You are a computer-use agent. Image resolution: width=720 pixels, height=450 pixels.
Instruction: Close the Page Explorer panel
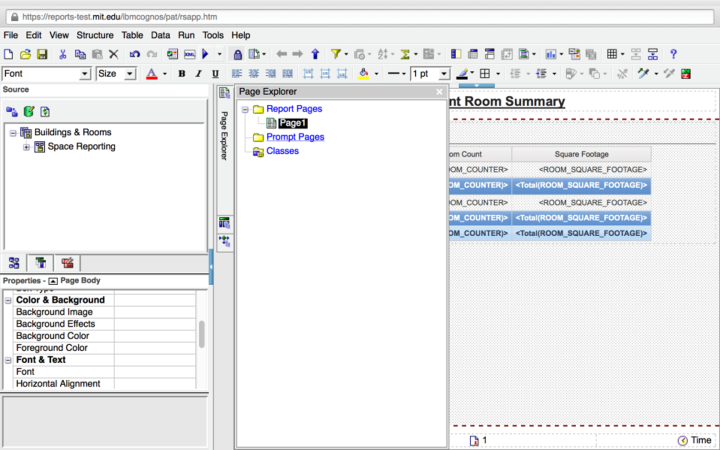[x=439, y=91]
